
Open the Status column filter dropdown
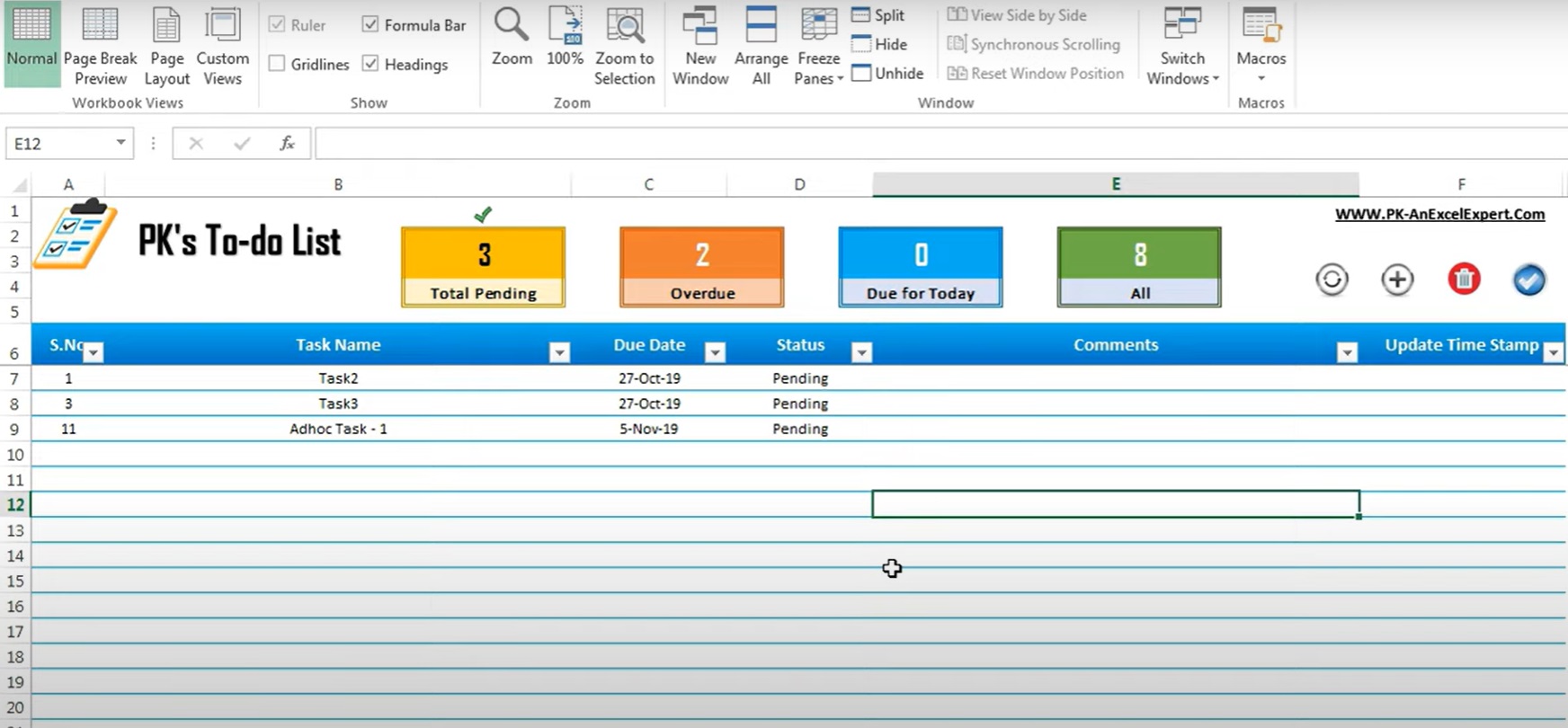point(861,352)
